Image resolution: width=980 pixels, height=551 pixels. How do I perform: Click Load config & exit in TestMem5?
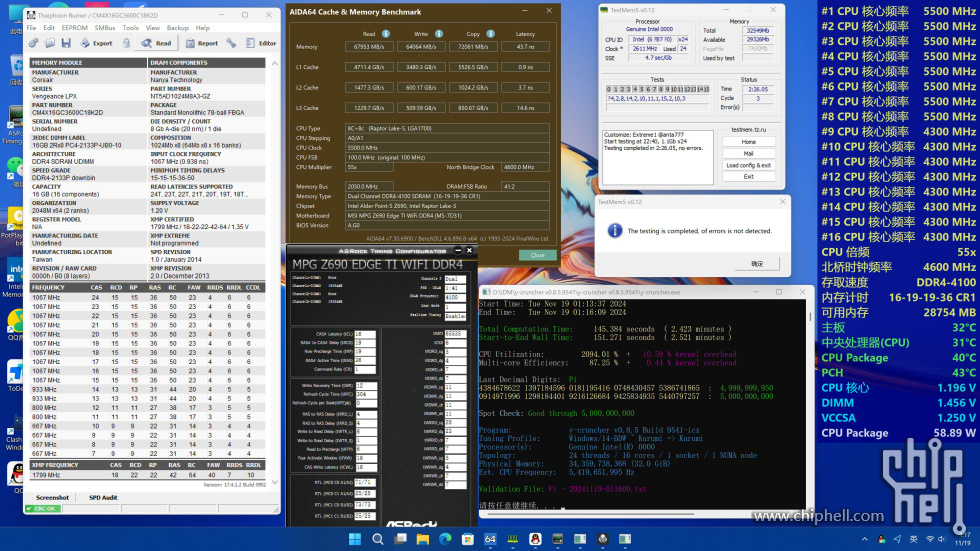(749, 166)
